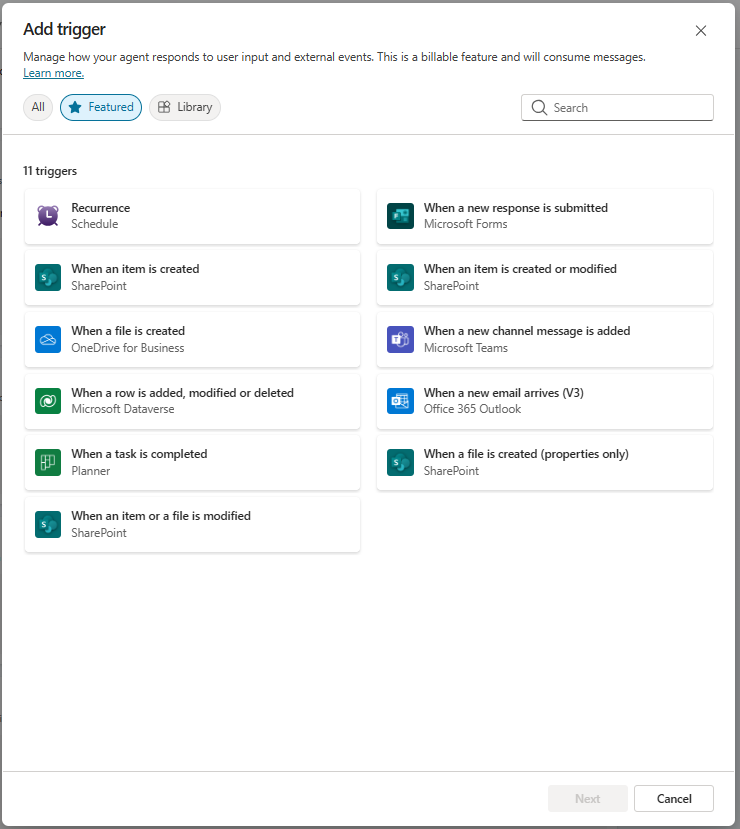Viewport: 740px width, 829px height.
Task: Select the Featured filter tab
Action: click(x=101, y=107)
